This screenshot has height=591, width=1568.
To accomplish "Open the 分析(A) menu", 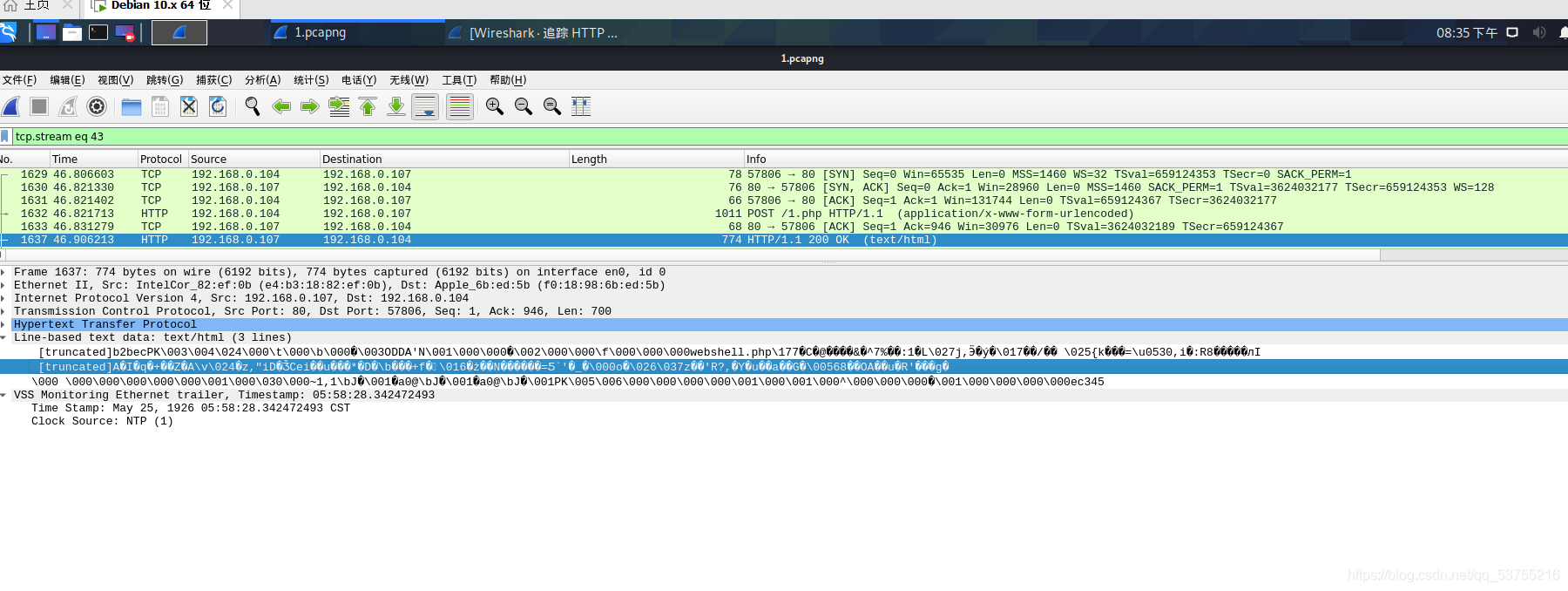I will coord(262,80).
